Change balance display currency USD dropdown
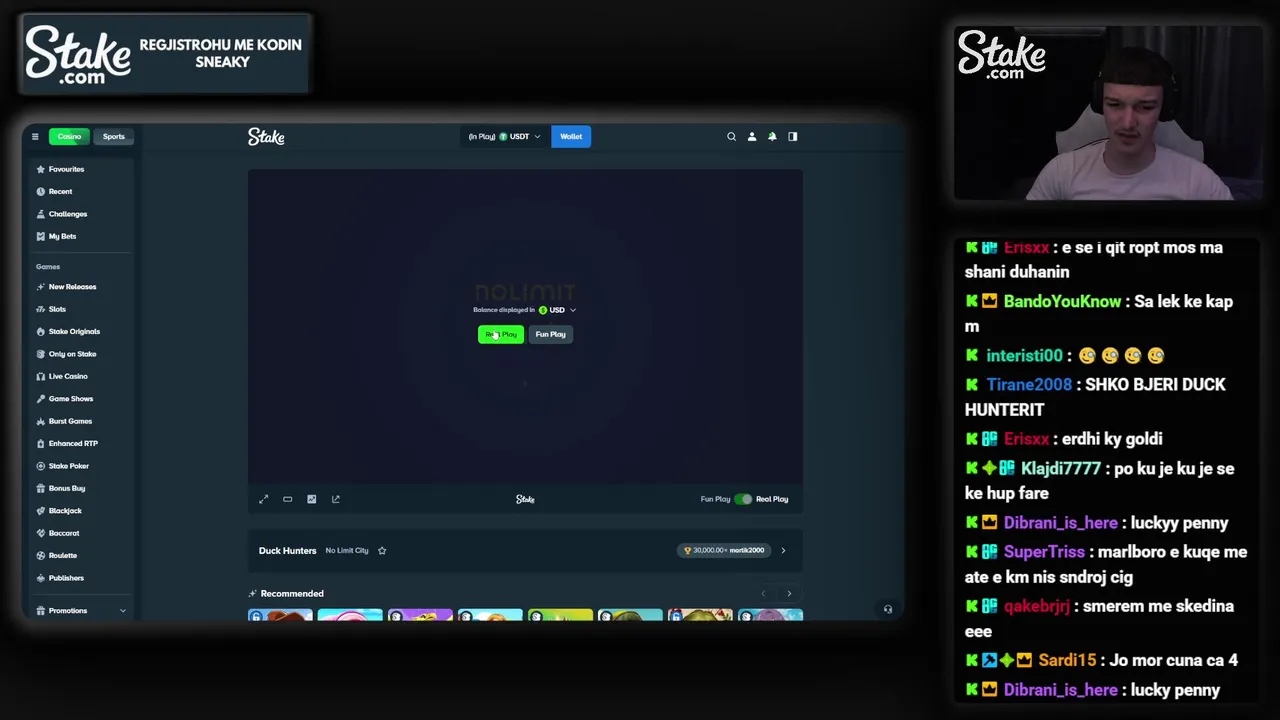 click(x=558, y=310)
